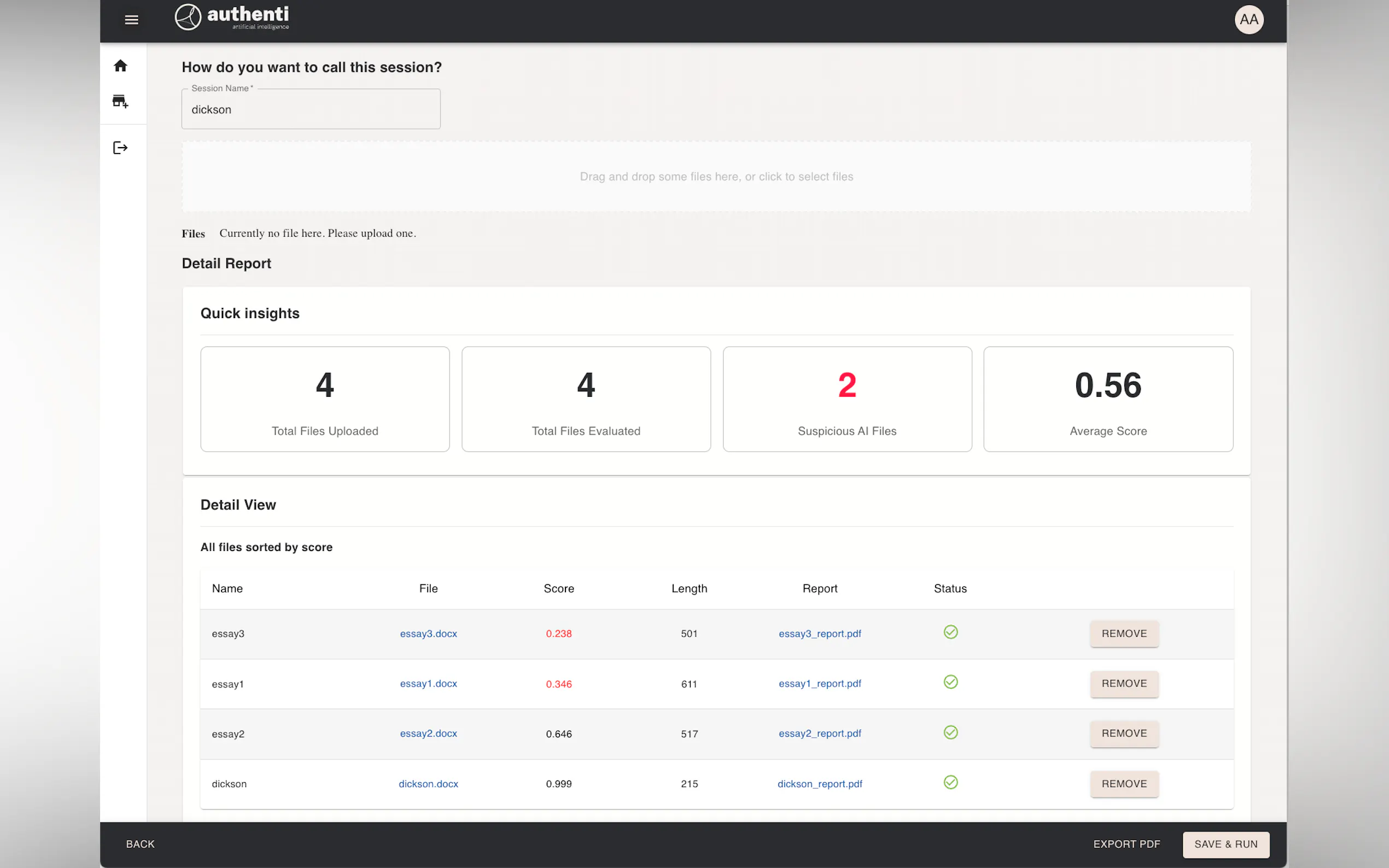Viewport: 1389px width, 868px height.
Task: Open essay3.docx file link
Action: 428,633
